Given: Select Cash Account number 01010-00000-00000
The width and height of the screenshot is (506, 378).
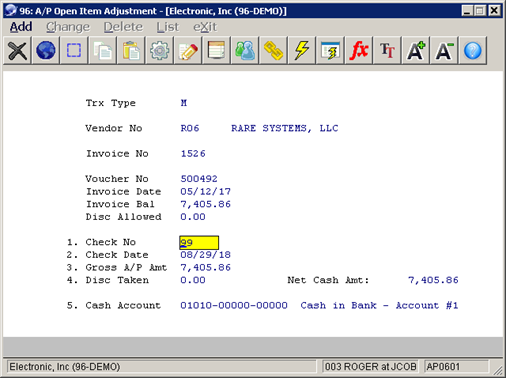Looking at the screenshot, I should (x=234, y=305).
